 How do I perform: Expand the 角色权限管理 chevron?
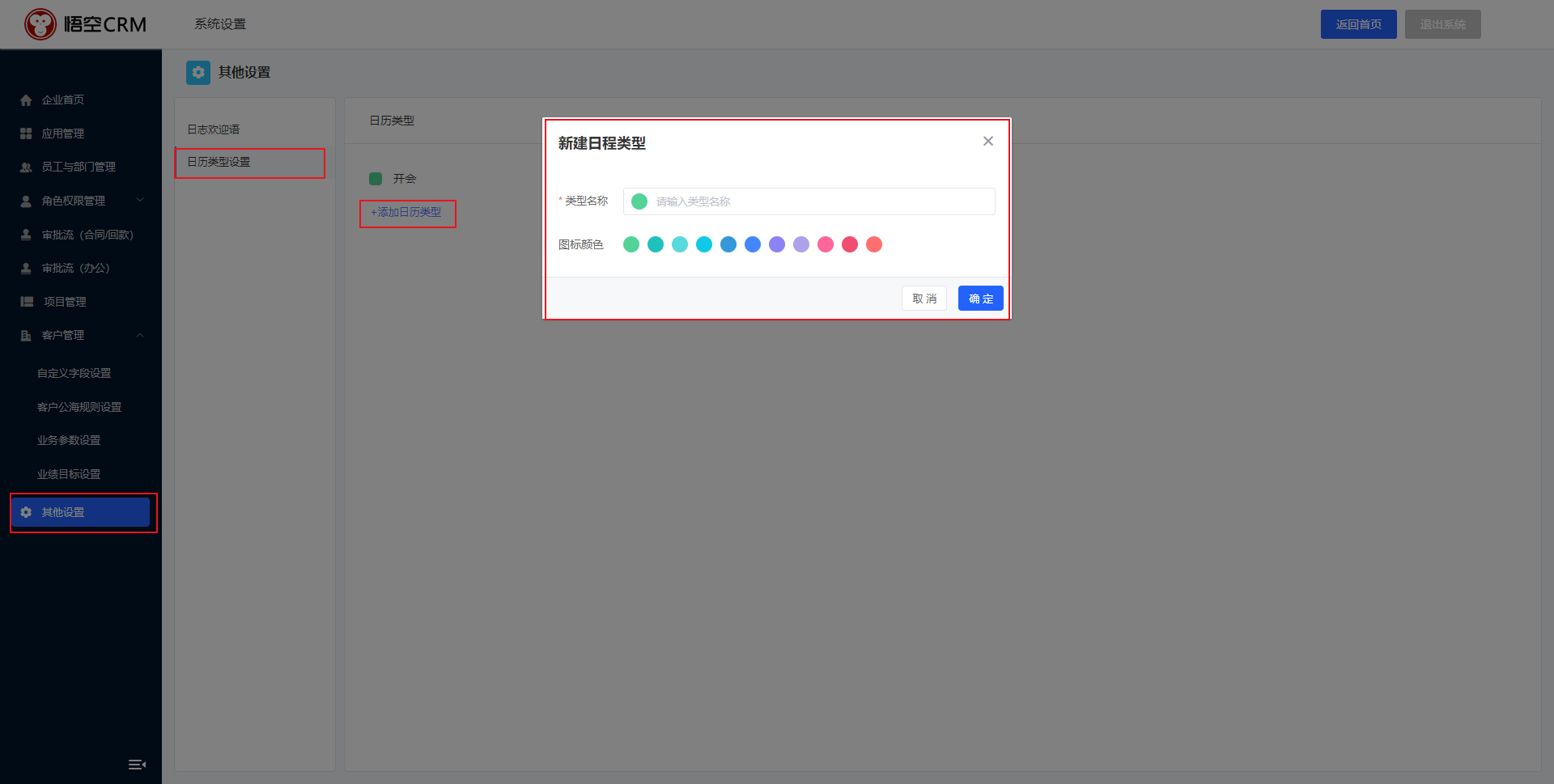[140, 200]
